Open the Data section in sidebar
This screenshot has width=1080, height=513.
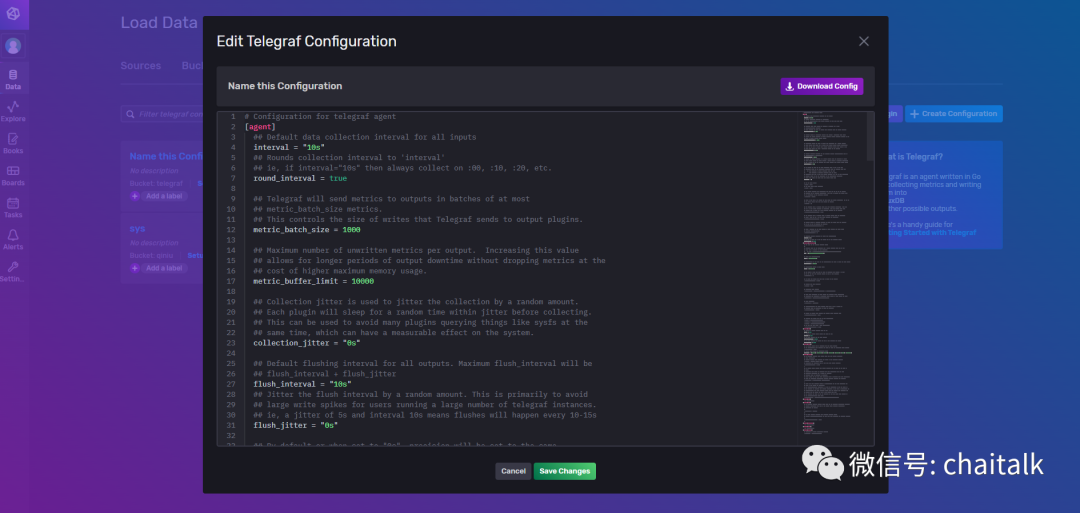13,79
